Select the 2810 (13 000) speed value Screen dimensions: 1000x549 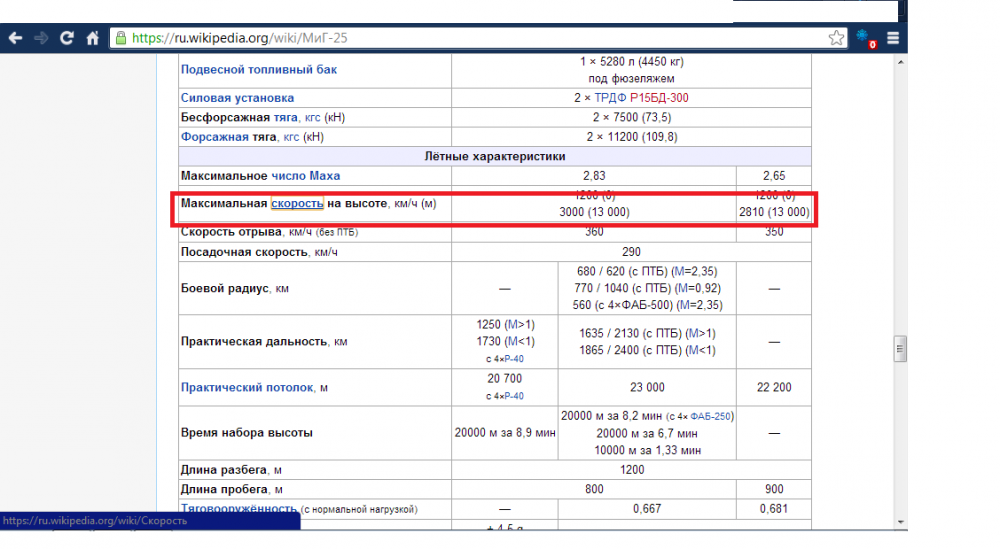[x=774, y=212]
